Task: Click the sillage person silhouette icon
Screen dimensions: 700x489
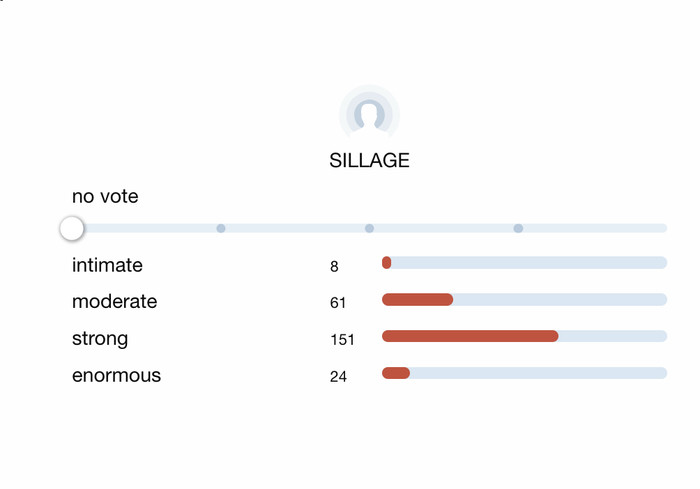Action: [369, 113]
